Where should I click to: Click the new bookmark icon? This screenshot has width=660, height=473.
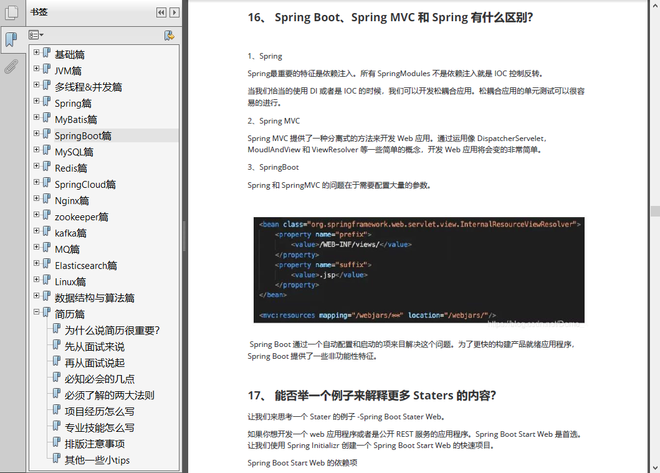click(170, 34)
